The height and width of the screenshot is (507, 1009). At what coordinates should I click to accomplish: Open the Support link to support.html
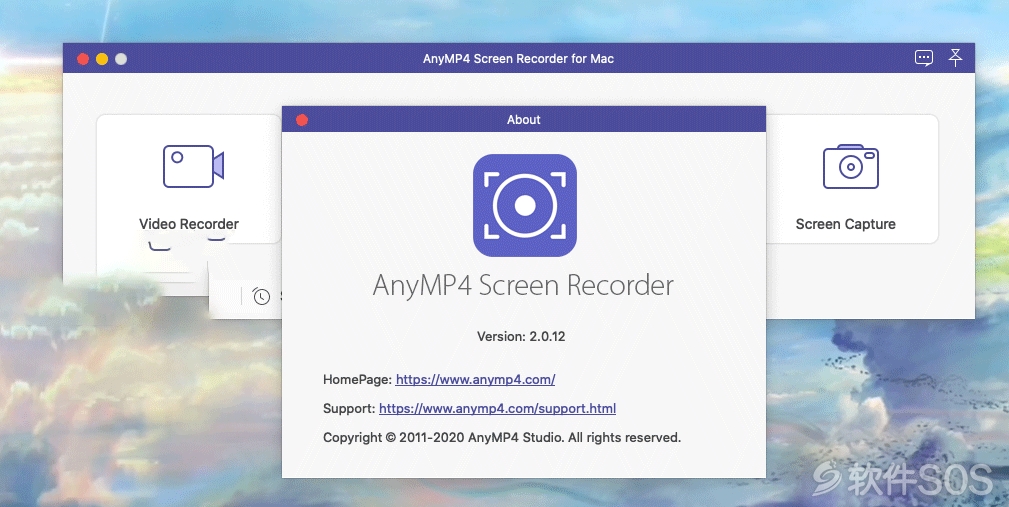[x=497, y=409]
